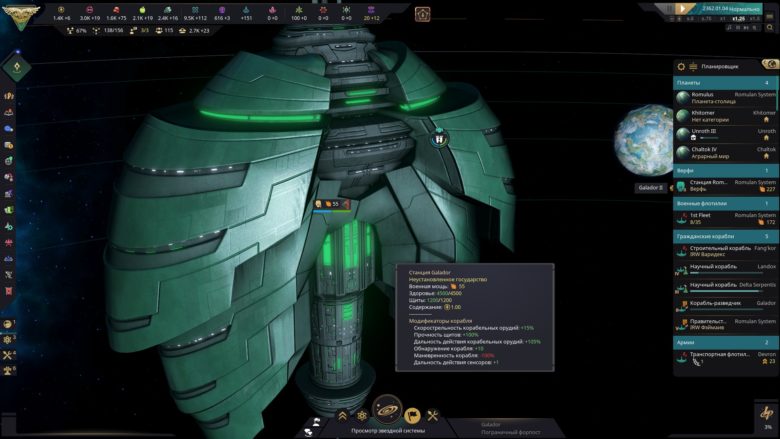Select Khitomer planet in outliner
780x439 pixels.
pos(725,116)
